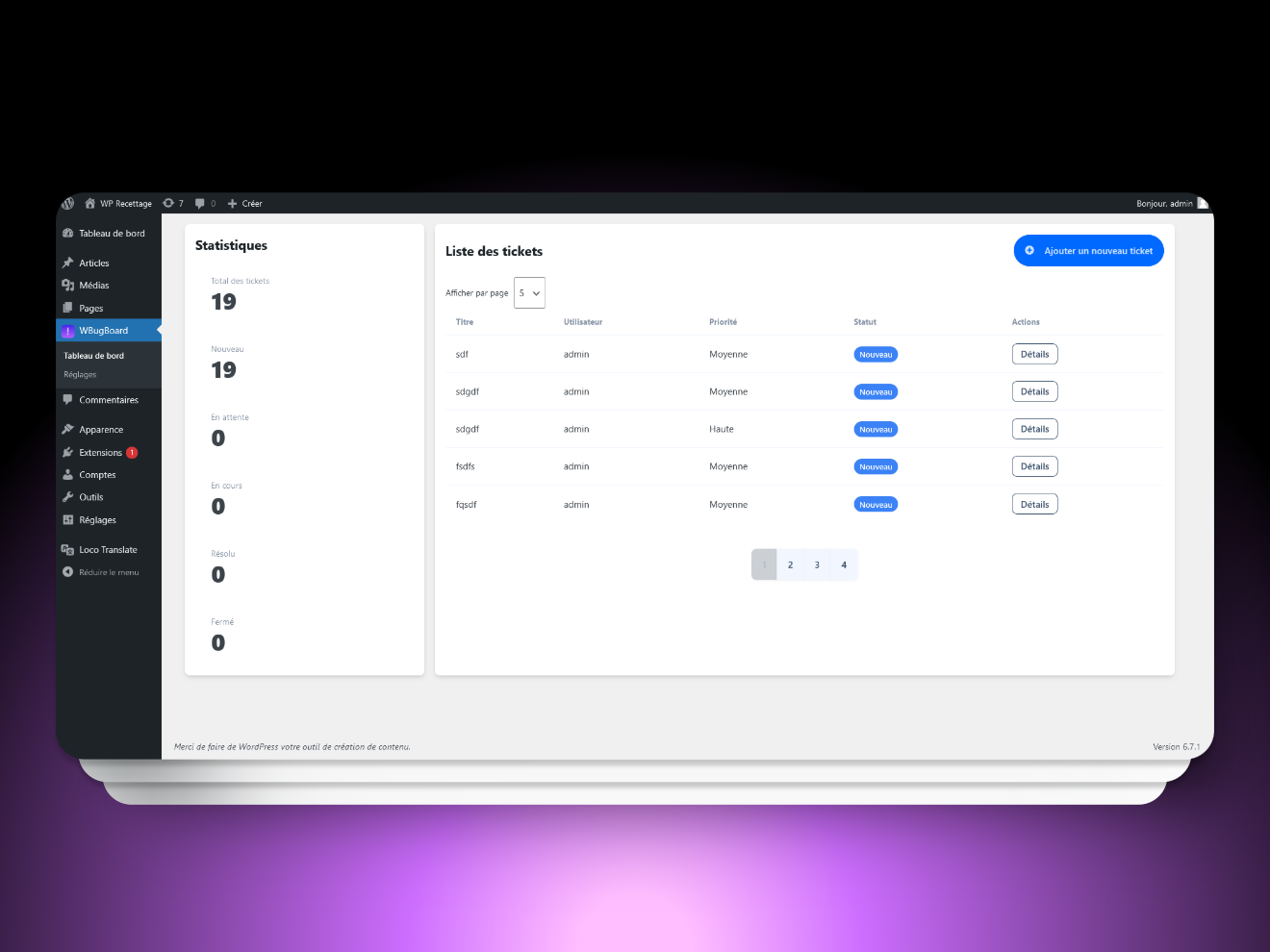Viewport: 1270px width, 952px height.
Task: Click the Nouveau badge for ticket fqsdf
Action: (x=876, y=505)
